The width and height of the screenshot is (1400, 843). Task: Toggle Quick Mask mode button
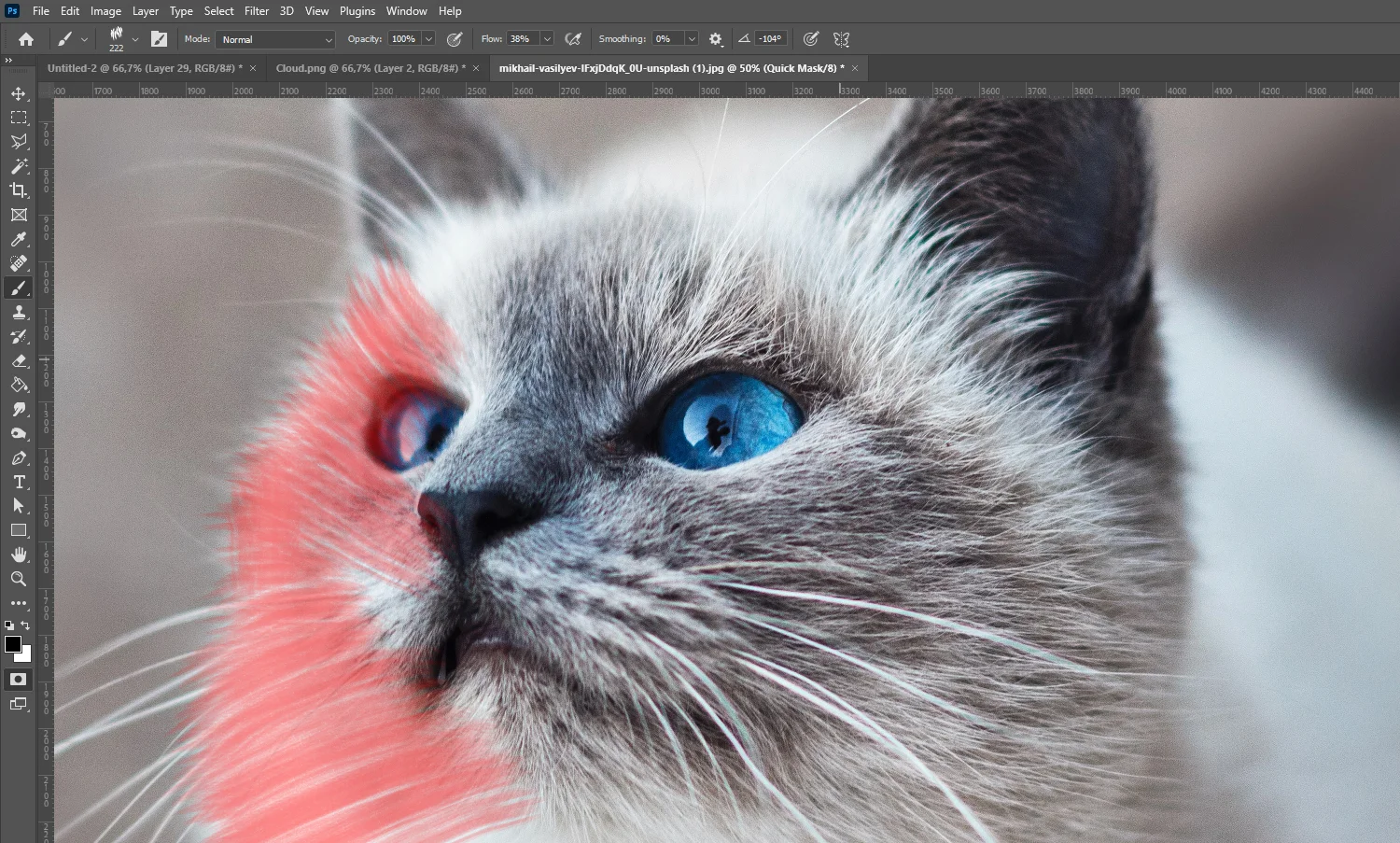[19, 679]
